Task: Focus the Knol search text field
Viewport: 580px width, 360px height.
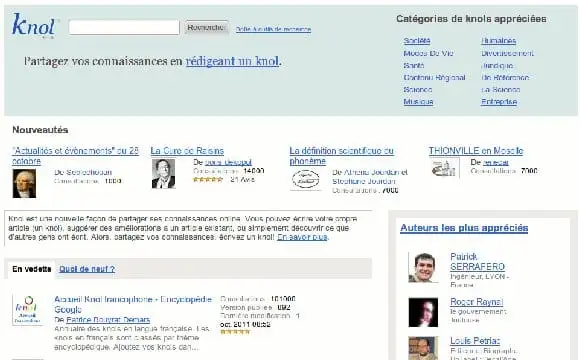Action: pos(124,27)
